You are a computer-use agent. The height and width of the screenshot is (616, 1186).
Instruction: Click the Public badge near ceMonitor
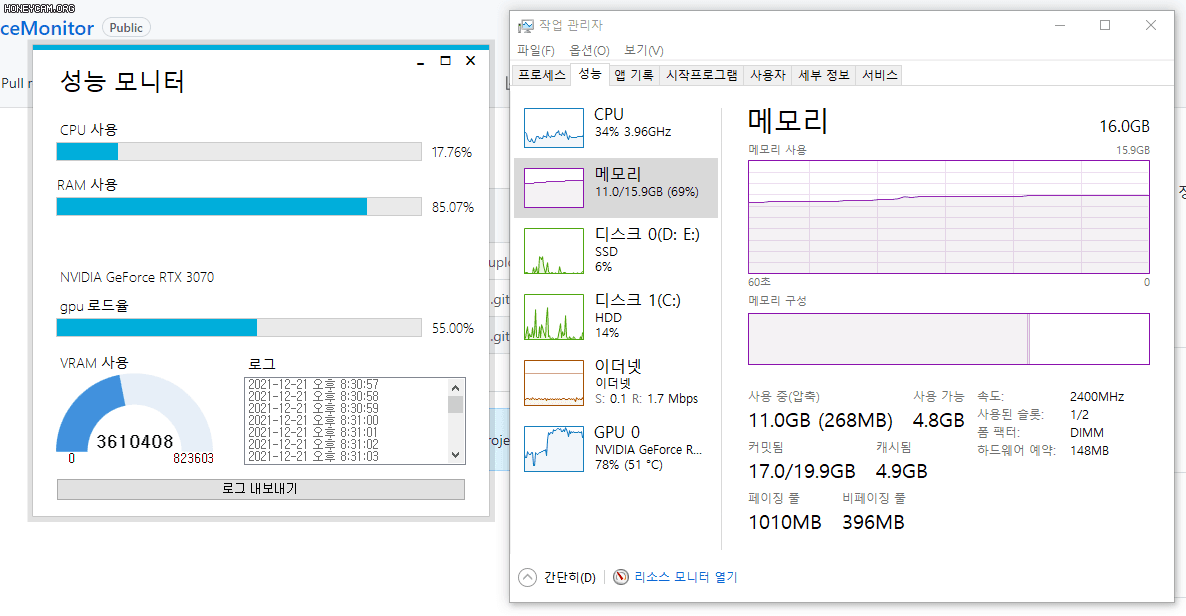tap(126, 28)
